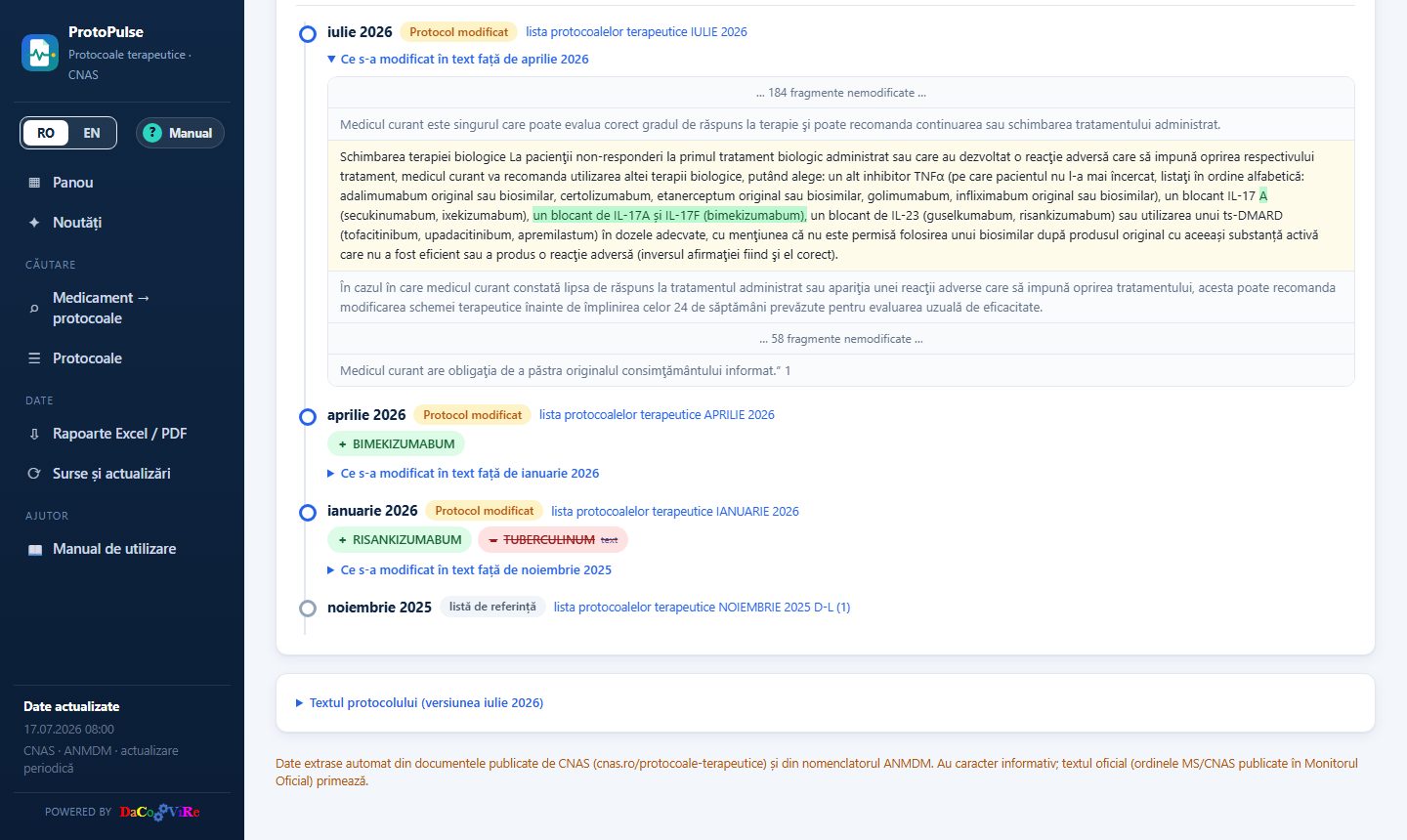Viewport: 1407px width, 840px height.
Task: Click the ProtoPulse logo icon
Action: pyautogui.click(x=40, y=53)
